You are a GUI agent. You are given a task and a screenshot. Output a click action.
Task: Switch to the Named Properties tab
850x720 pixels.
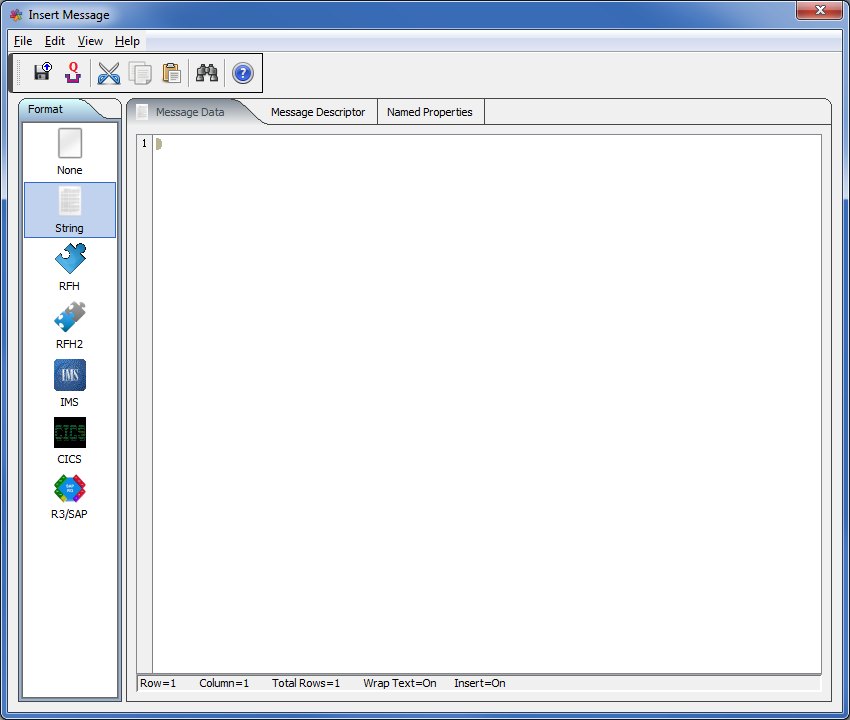430,112
